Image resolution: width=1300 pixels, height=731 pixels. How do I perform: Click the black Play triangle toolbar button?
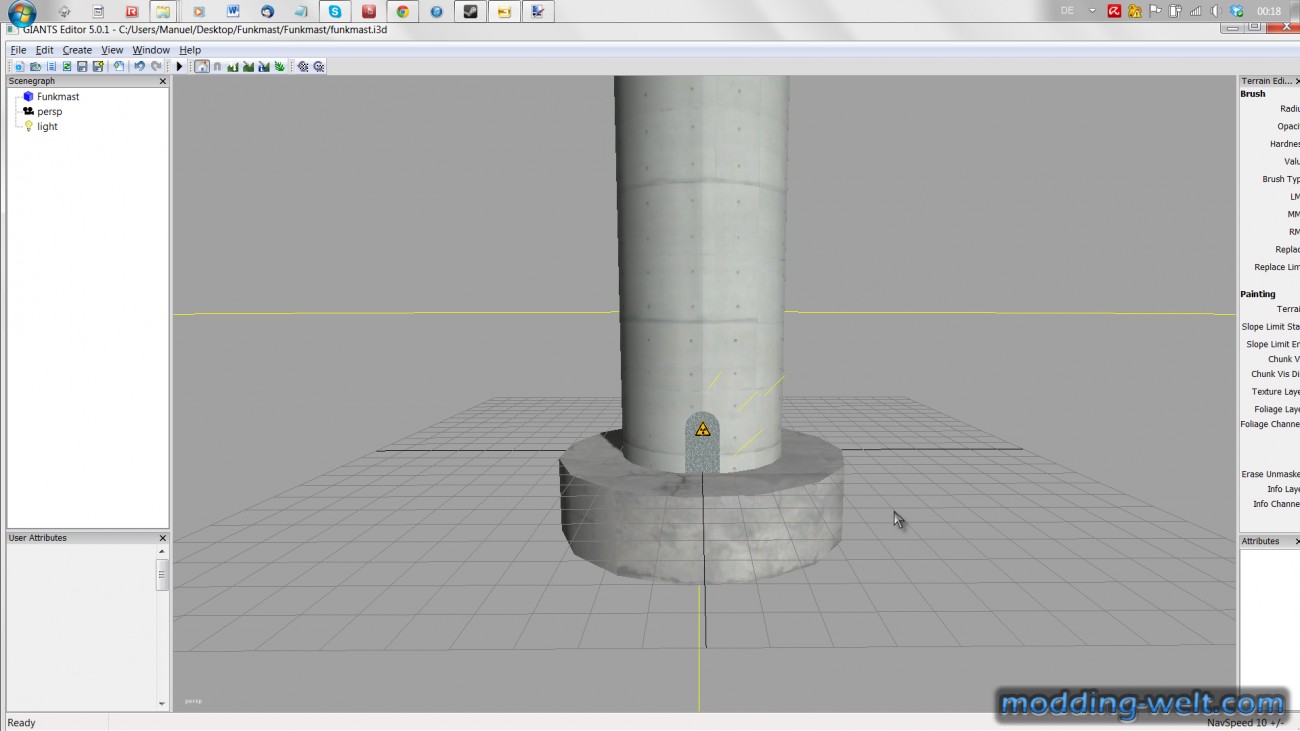(179, 67)
